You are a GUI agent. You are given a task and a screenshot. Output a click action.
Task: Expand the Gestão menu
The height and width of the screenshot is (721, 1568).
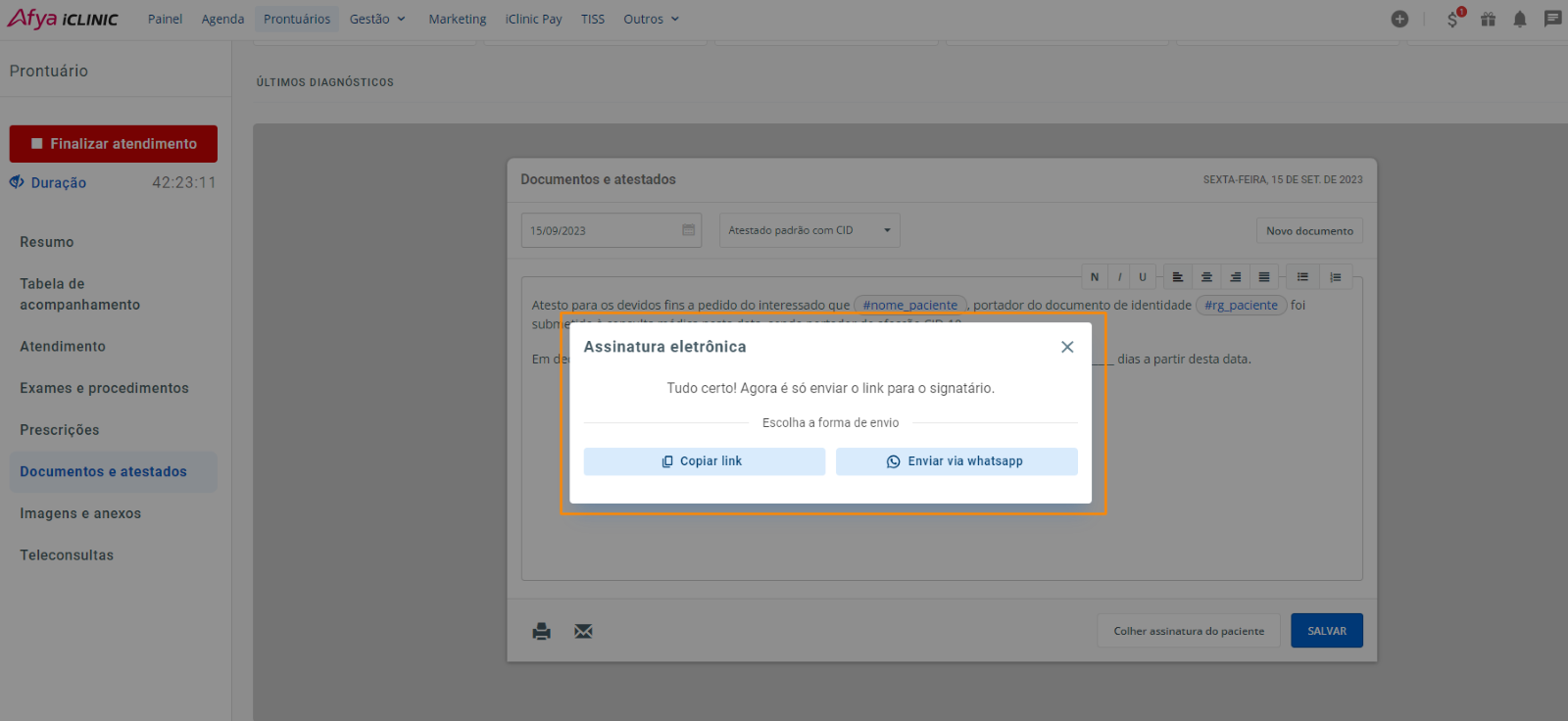coord(377,19)
